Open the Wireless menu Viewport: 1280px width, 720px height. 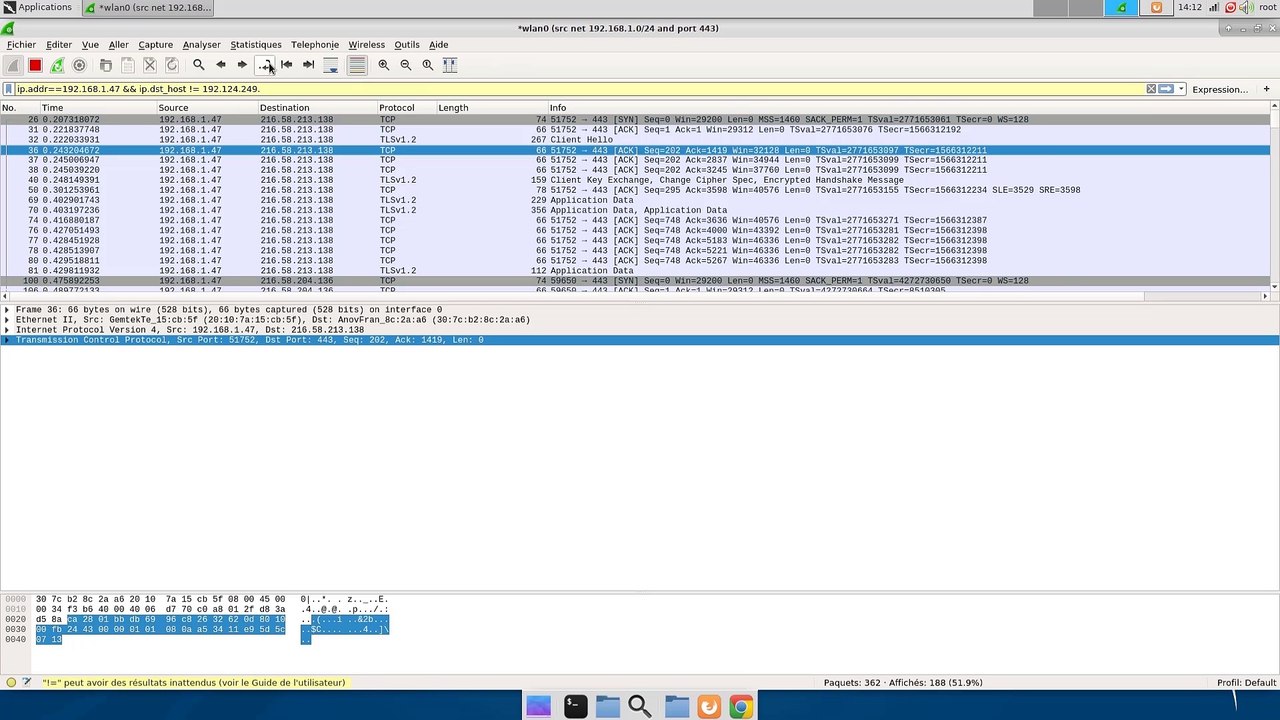coord(366,45)
